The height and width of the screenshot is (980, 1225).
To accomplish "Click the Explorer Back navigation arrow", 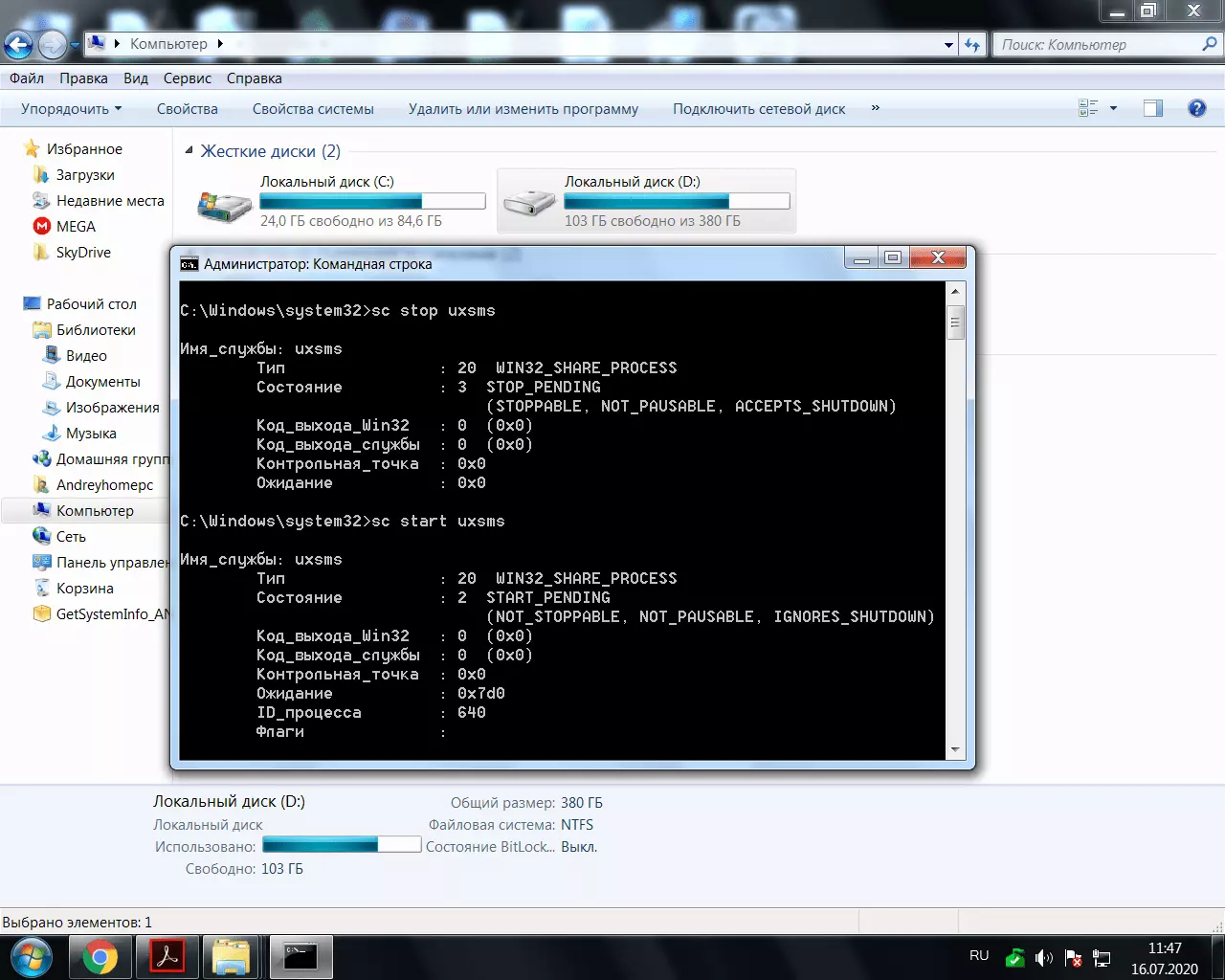I will click(18, 44).
